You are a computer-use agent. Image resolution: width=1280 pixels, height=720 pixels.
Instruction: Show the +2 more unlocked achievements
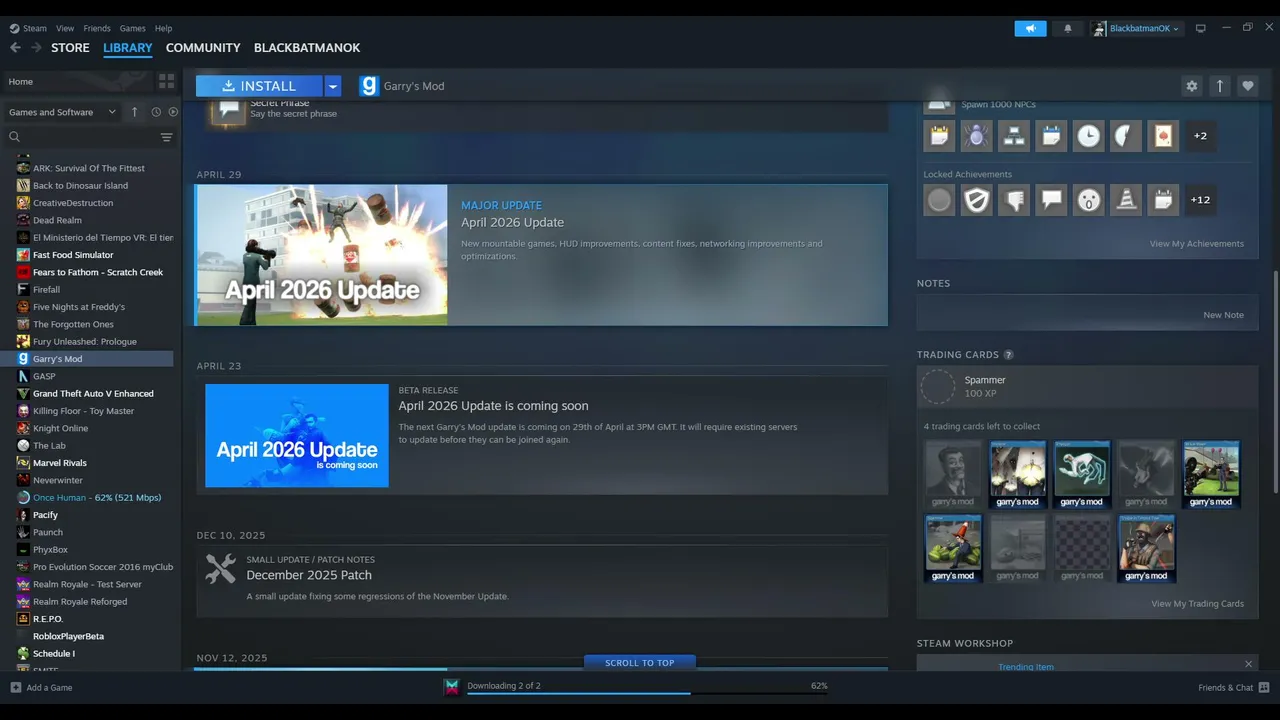1200,136
